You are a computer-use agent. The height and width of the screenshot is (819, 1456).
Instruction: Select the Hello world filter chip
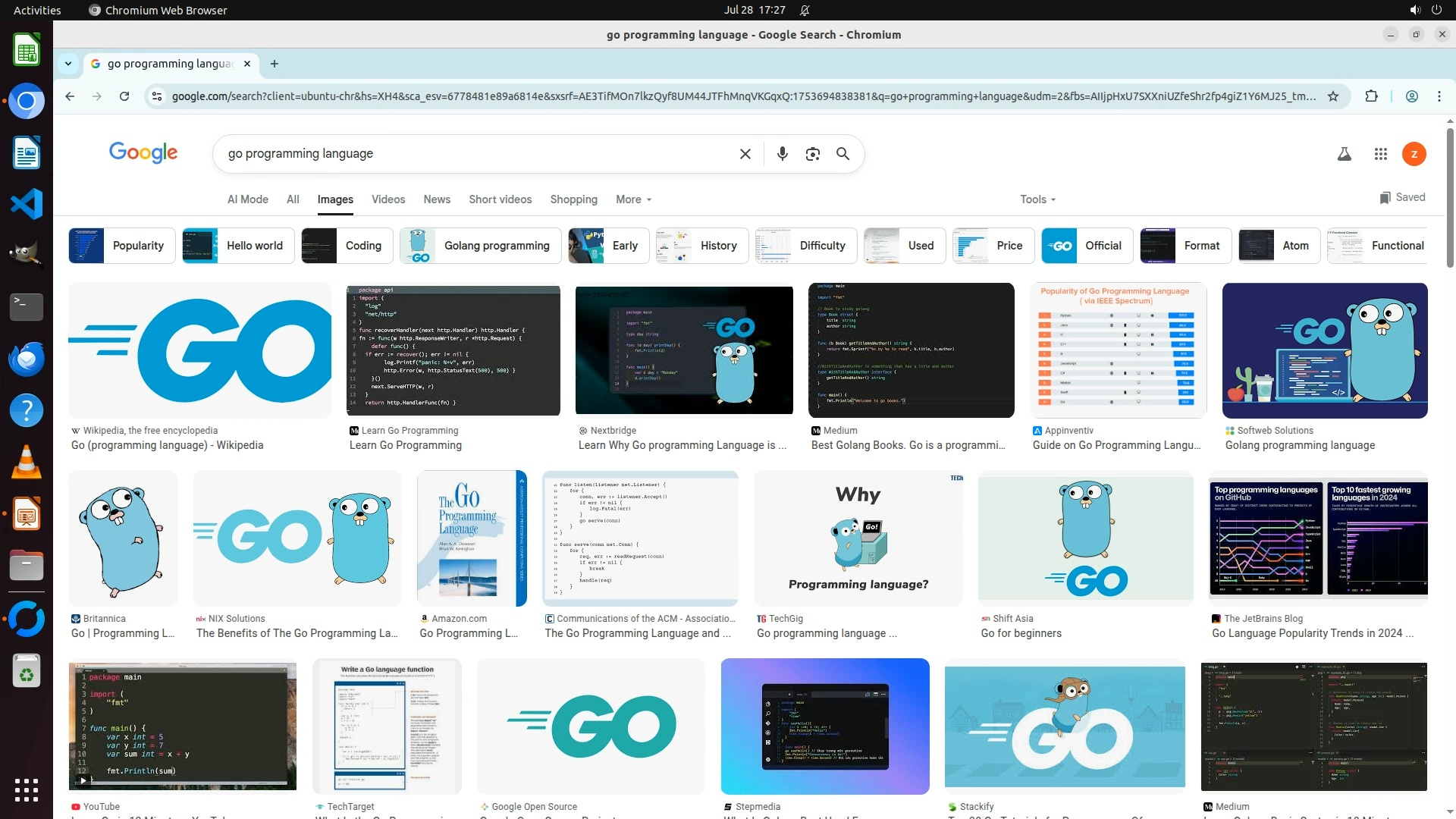238,246
